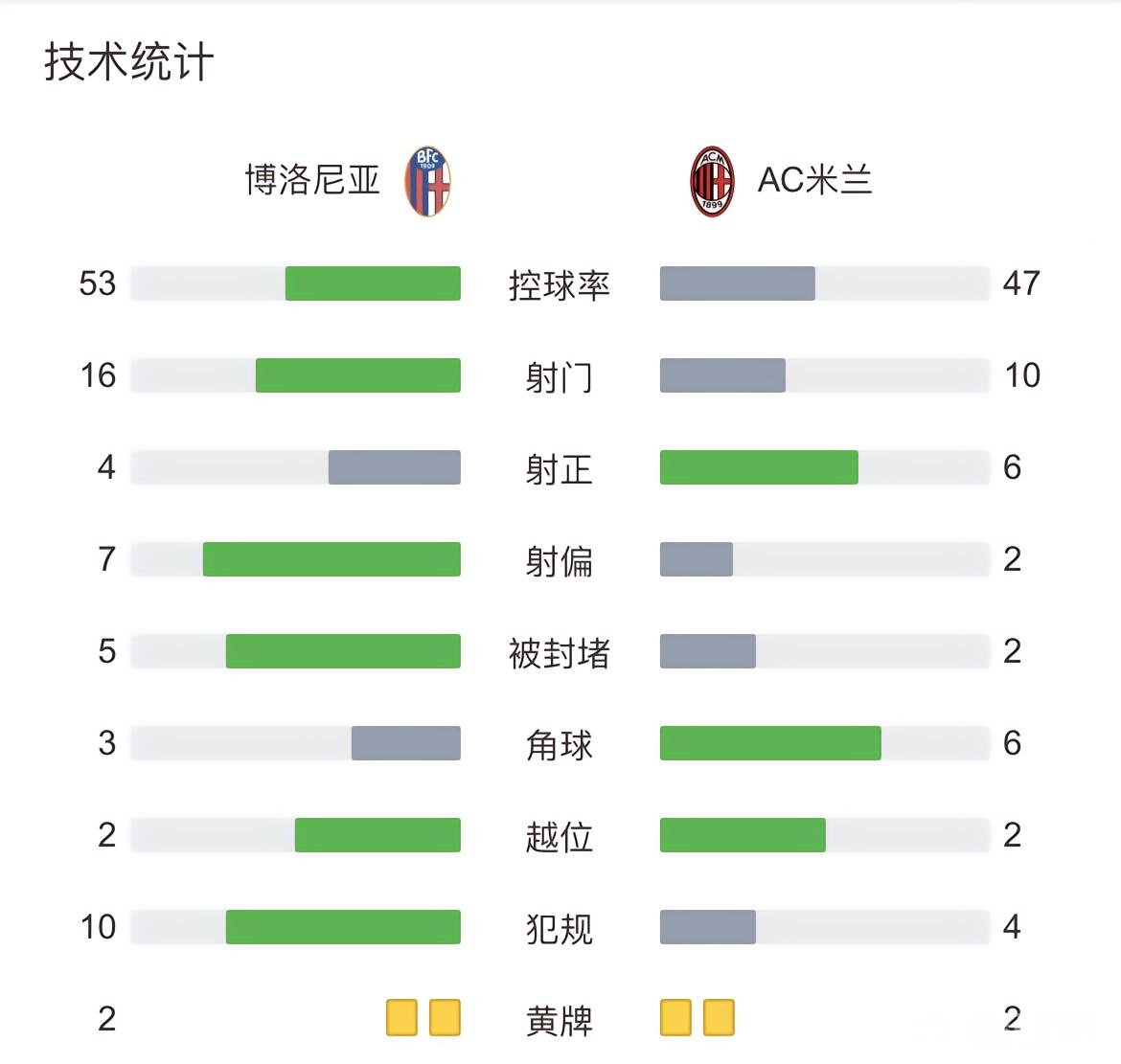Screen dimensions: 1121x1064
Task: Click the 射偏 stat label
Action: tap(560, 561)
